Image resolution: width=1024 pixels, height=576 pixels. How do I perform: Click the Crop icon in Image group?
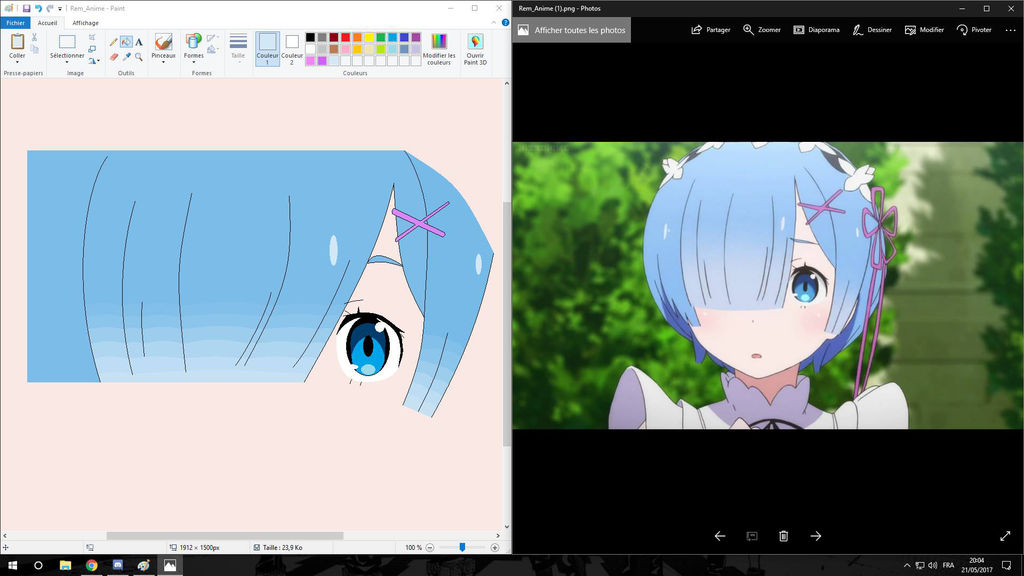[92, 38]
